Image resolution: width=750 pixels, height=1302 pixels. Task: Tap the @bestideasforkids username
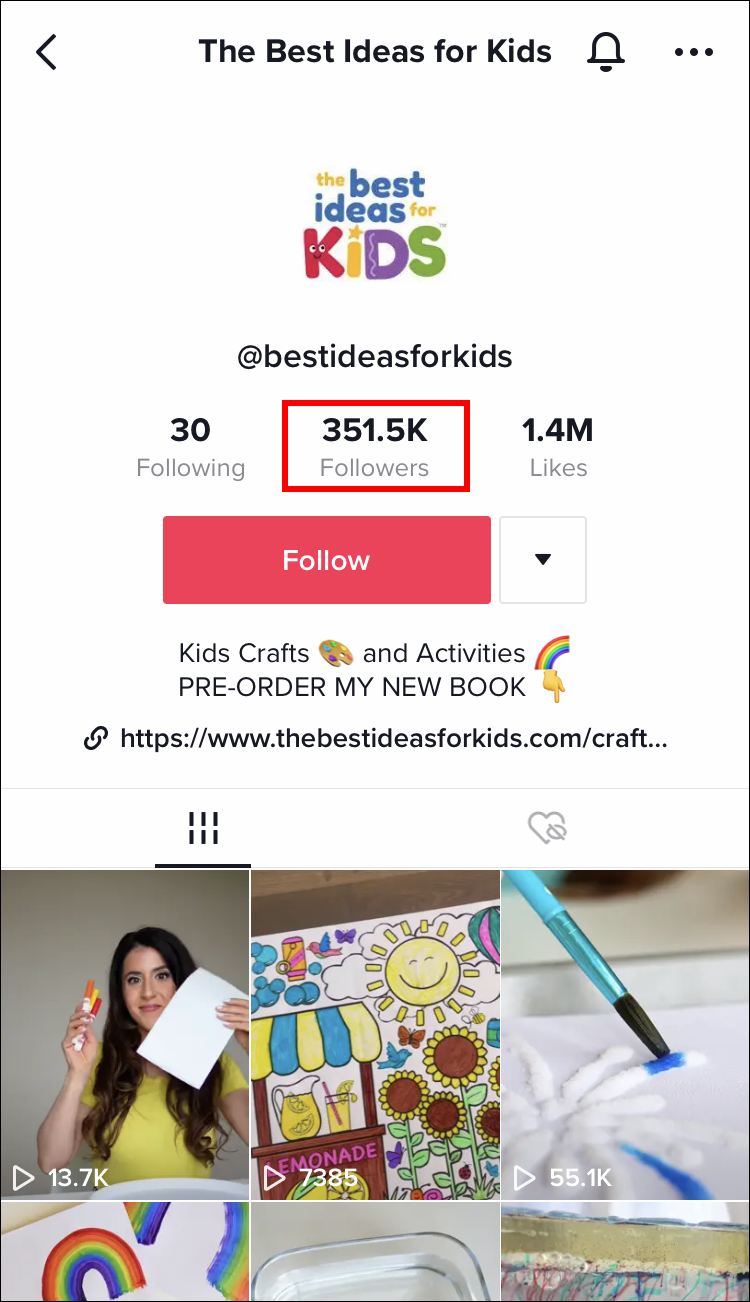[375, 356]
